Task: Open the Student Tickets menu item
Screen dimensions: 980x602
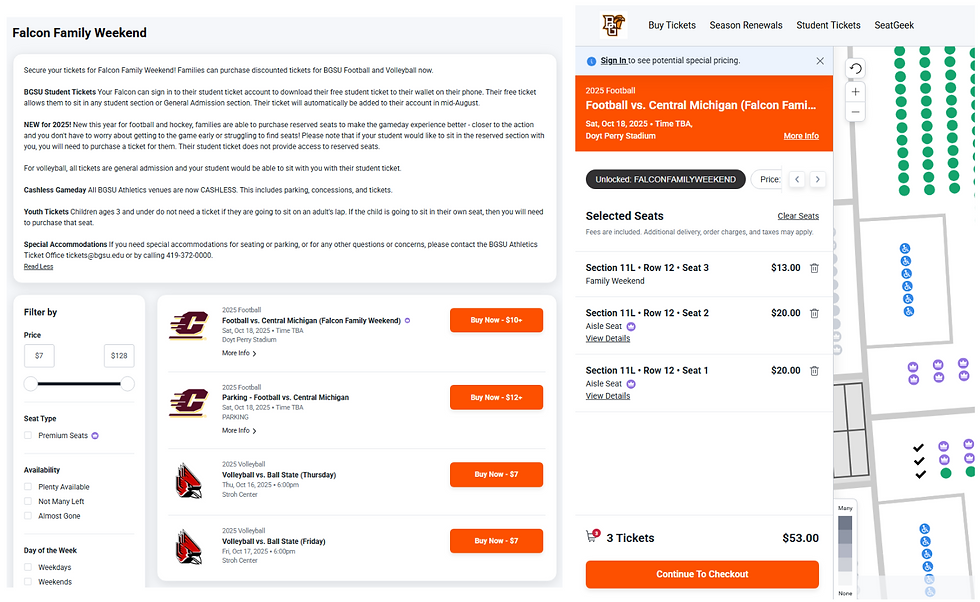Action: pos(828,25)
